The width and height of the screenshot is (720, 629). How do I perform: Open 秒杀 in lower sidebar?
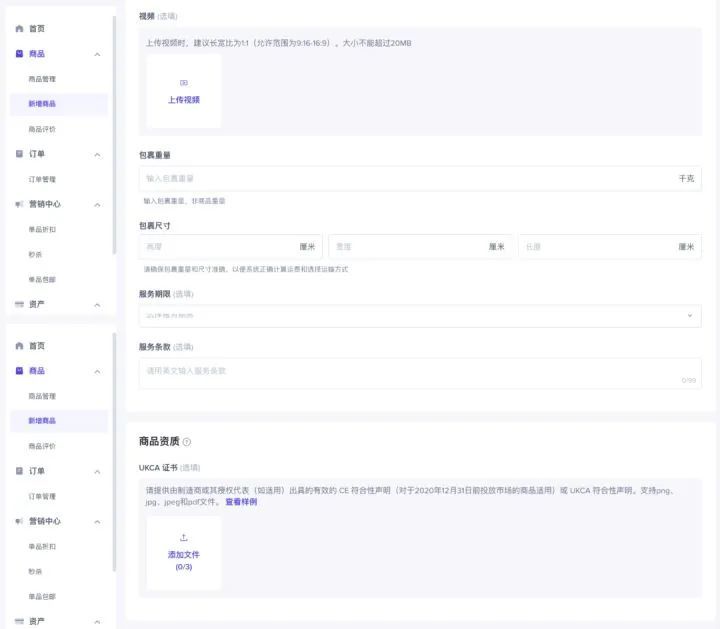(35, 571)
